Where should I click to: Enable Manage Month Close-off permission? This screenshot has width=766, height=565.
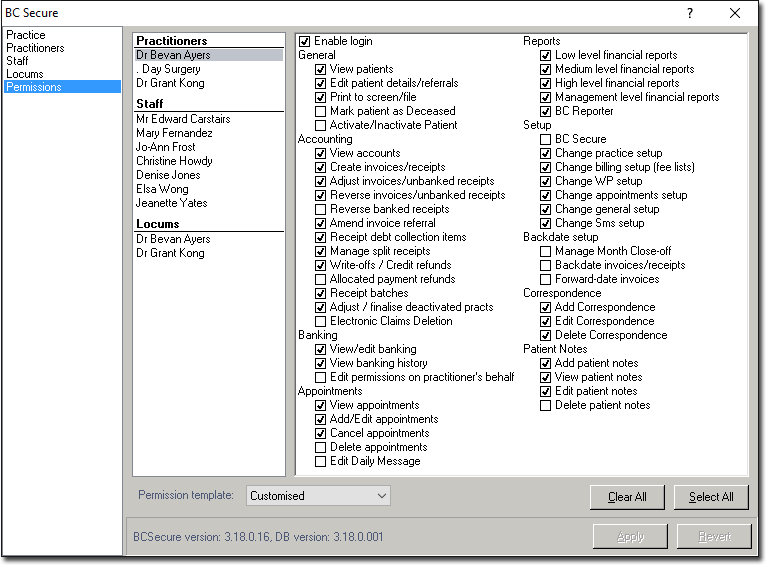coord(546,251)
